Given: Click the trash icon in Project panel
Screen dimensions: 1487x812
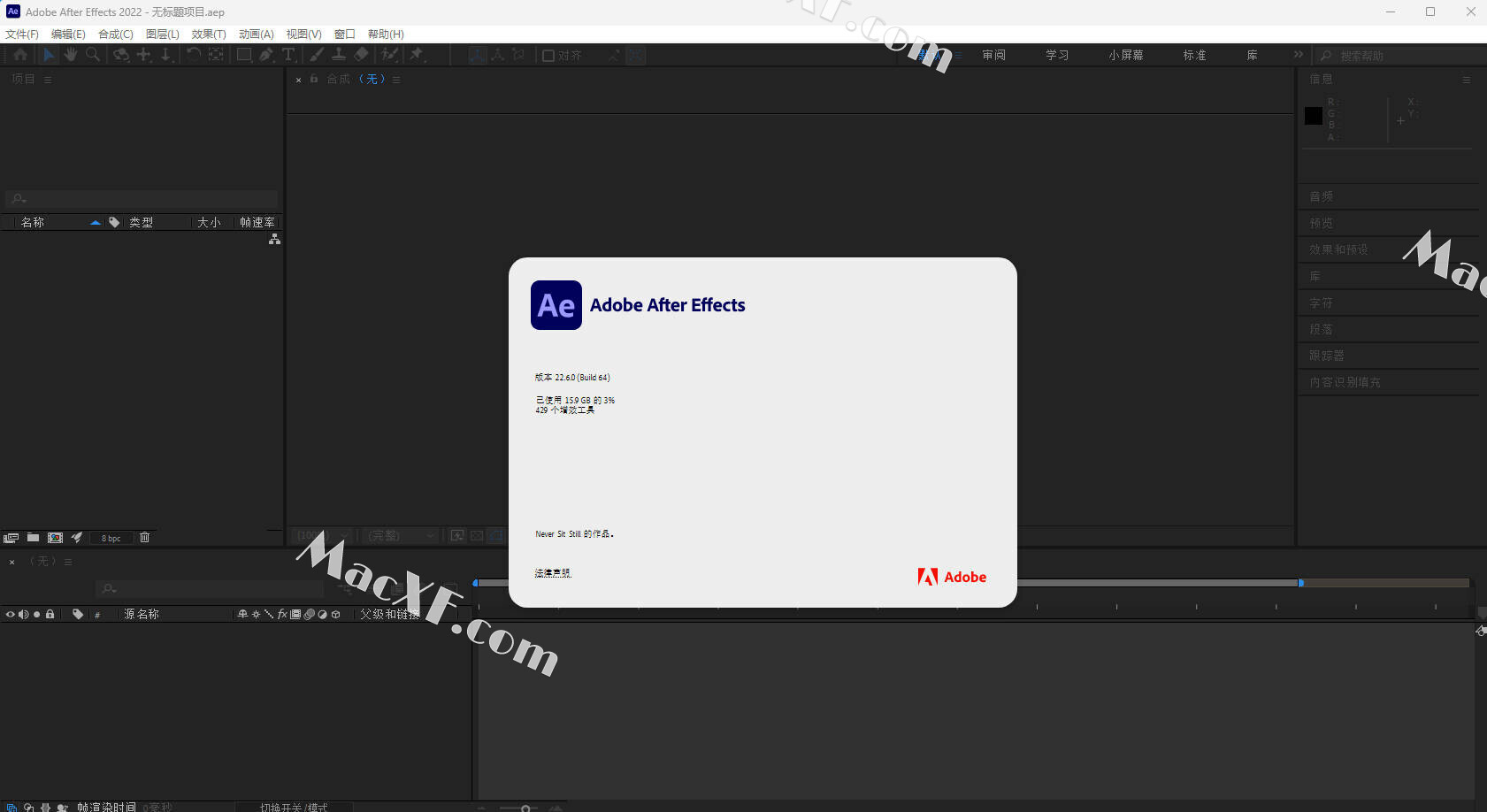Looking at the screenshot, I should point(145,538).
